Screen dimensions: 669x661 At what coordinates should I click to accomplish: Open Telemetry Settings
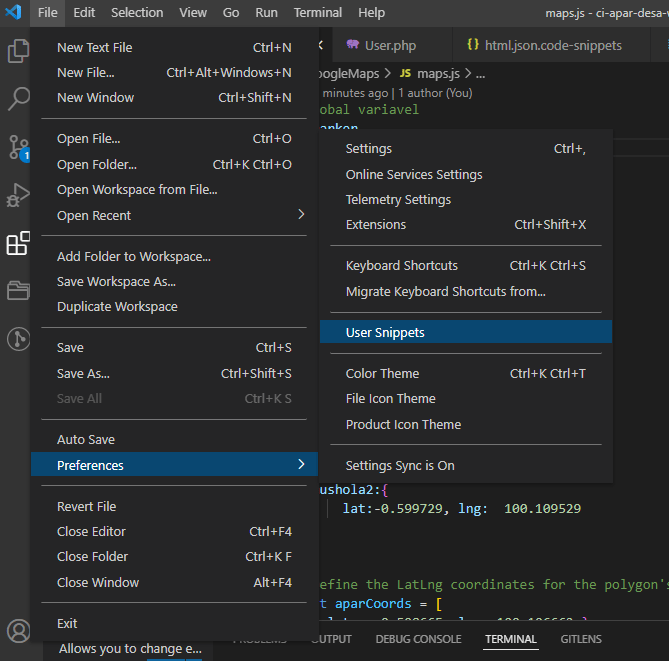(466, 200)
